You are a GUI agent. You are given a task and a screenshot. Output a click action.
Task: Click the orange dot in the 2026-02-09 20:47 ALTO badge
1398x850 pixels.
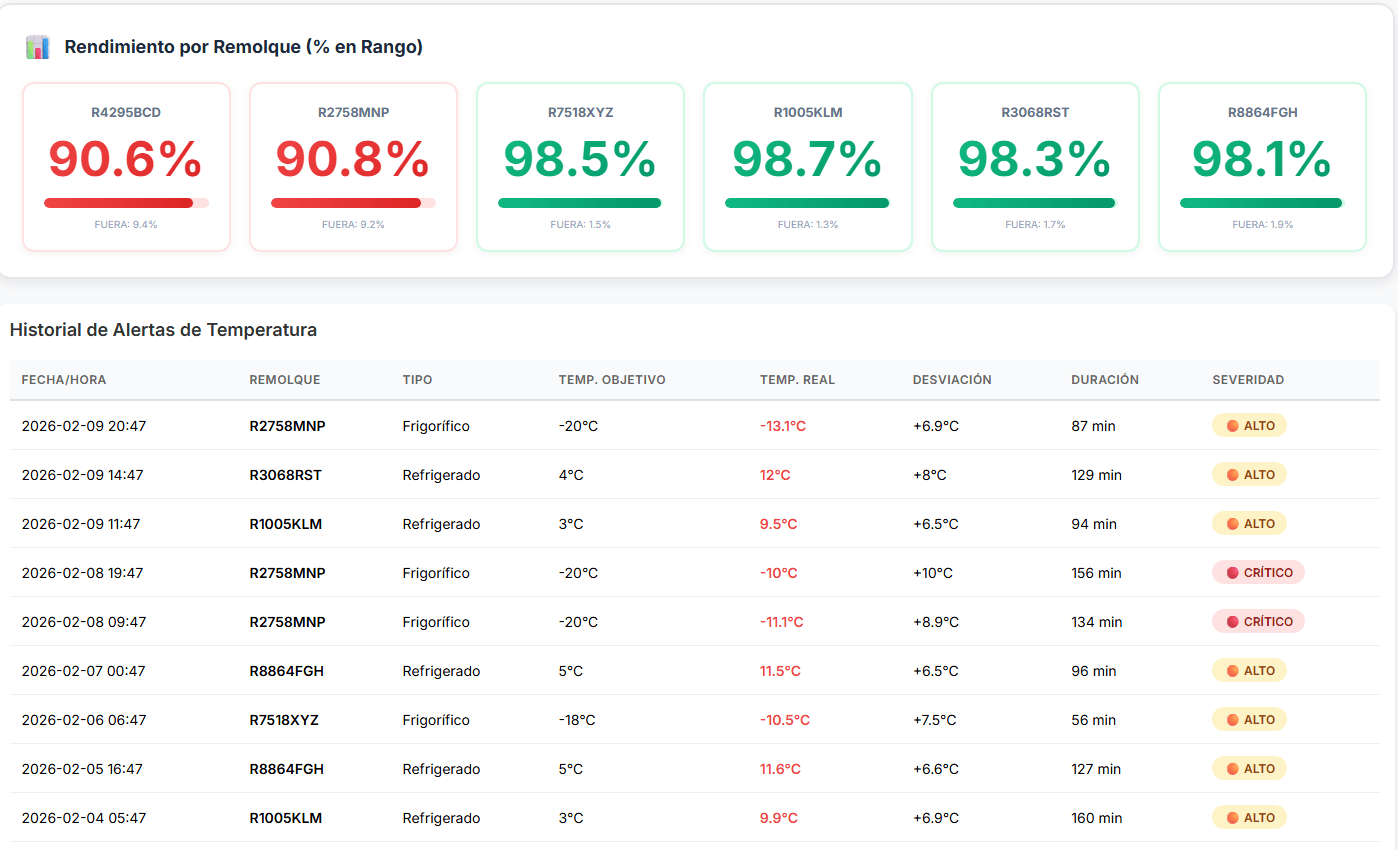click(x=1233, y=426)
